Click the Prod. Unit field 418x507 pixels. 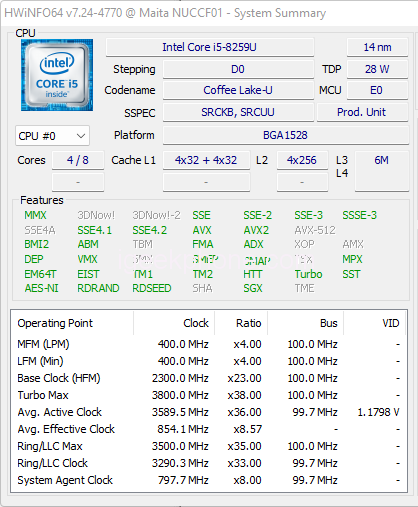[x=362, y=112]
